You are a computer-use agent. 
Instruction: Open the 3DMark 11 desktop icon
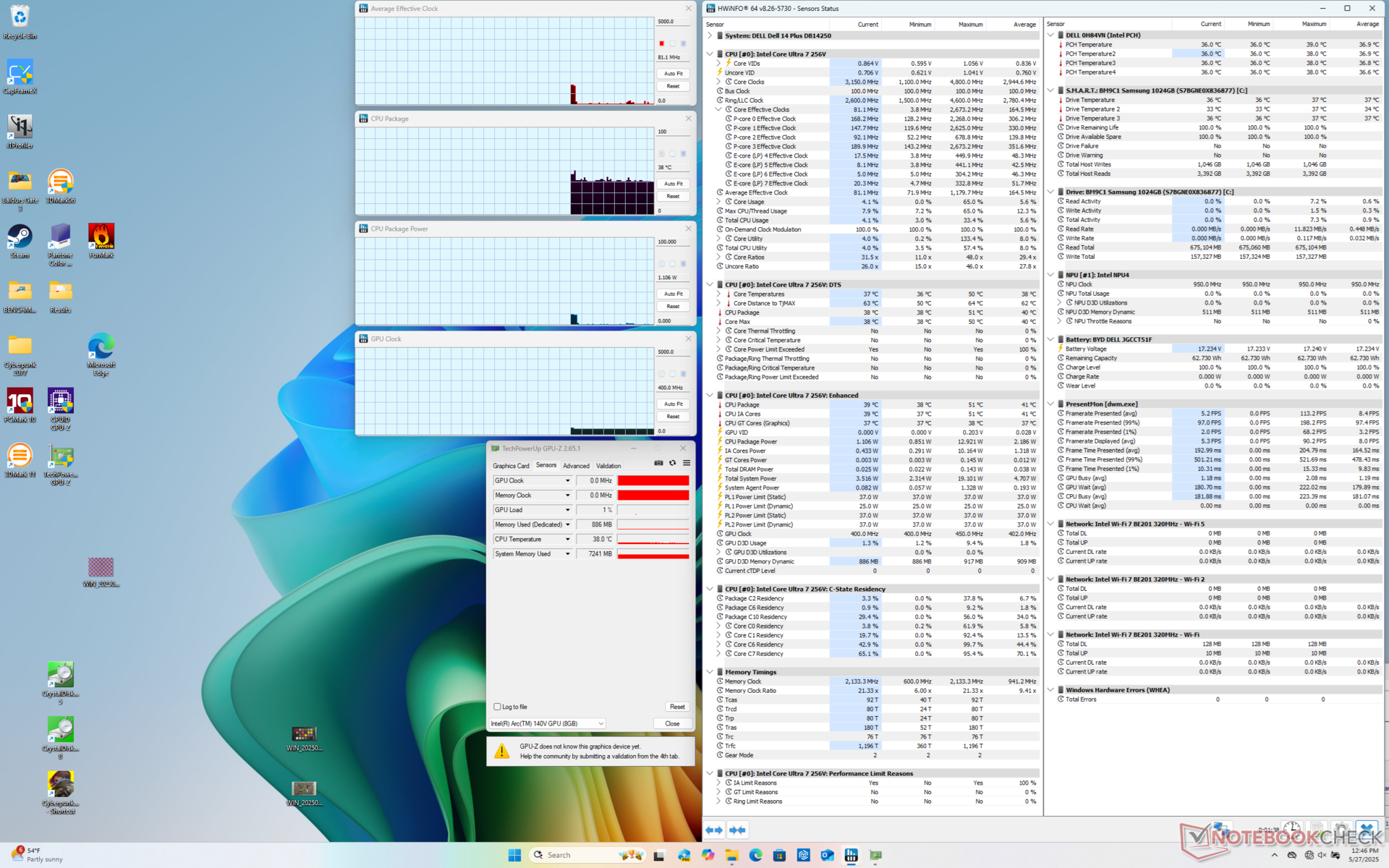pyautogui.click(x=20, y=460)
